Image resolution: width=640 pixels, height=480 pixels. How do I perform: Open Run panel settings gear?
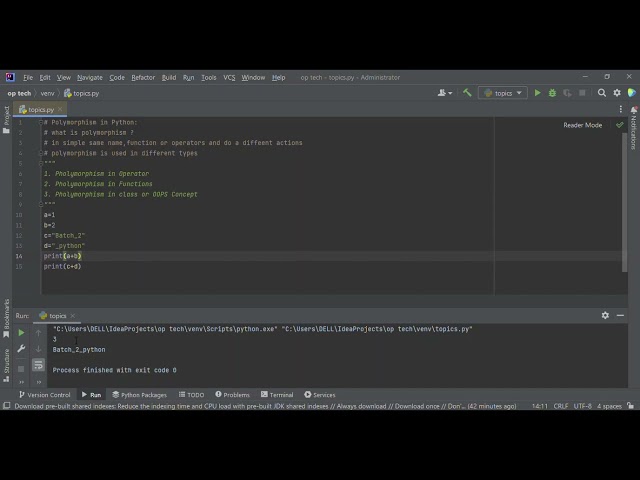[605, 315]
